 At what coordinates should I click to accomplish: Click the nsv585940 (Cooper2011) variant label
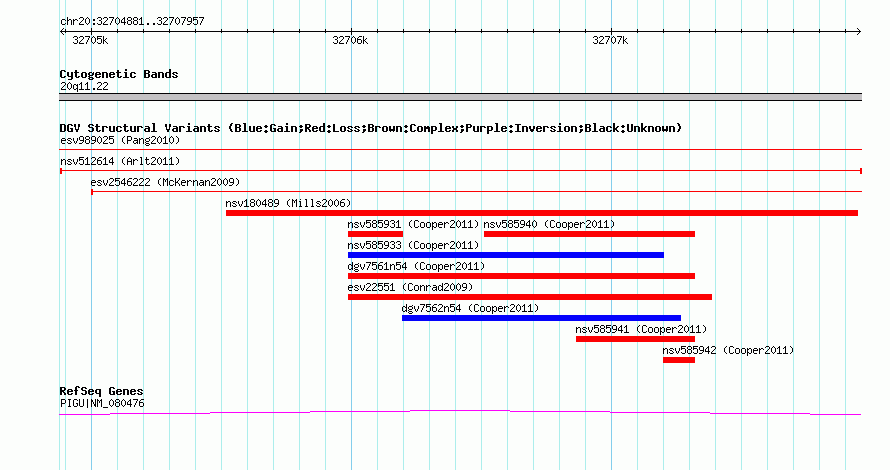pyautogui.click(x=549, y=224)
